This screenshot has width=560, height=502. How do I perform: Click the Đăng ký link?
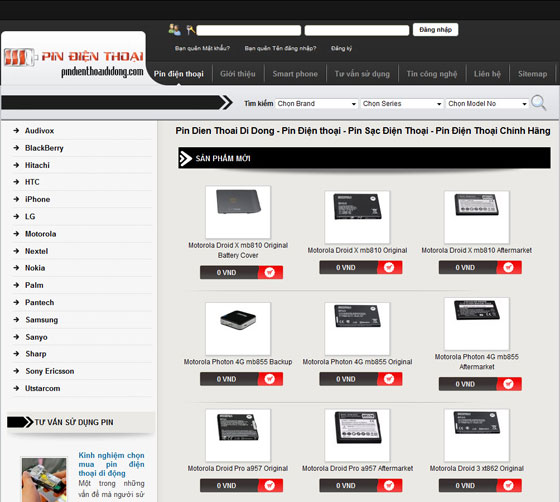click(x=341, y=48)
